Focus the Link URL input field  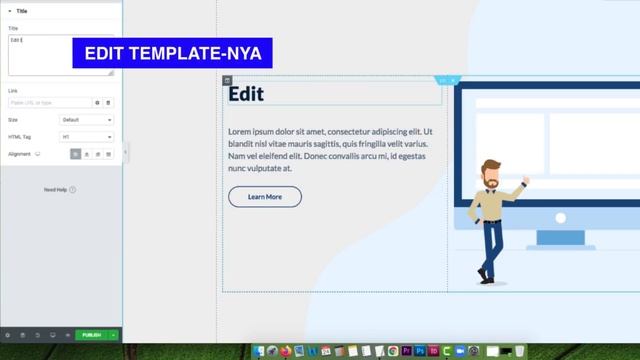click(x=50, y=103)
